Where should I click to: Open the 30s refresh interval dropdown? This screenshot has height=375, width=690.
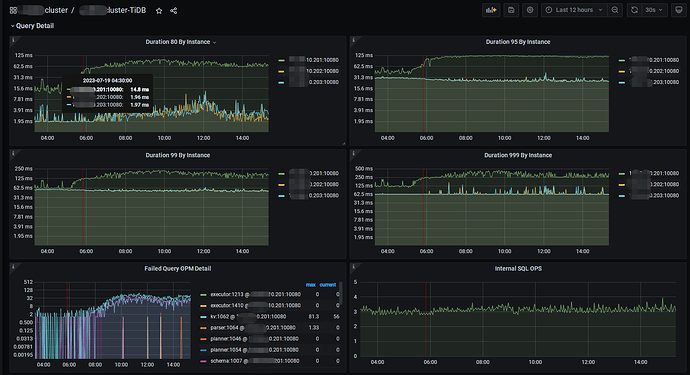point(654,10)
